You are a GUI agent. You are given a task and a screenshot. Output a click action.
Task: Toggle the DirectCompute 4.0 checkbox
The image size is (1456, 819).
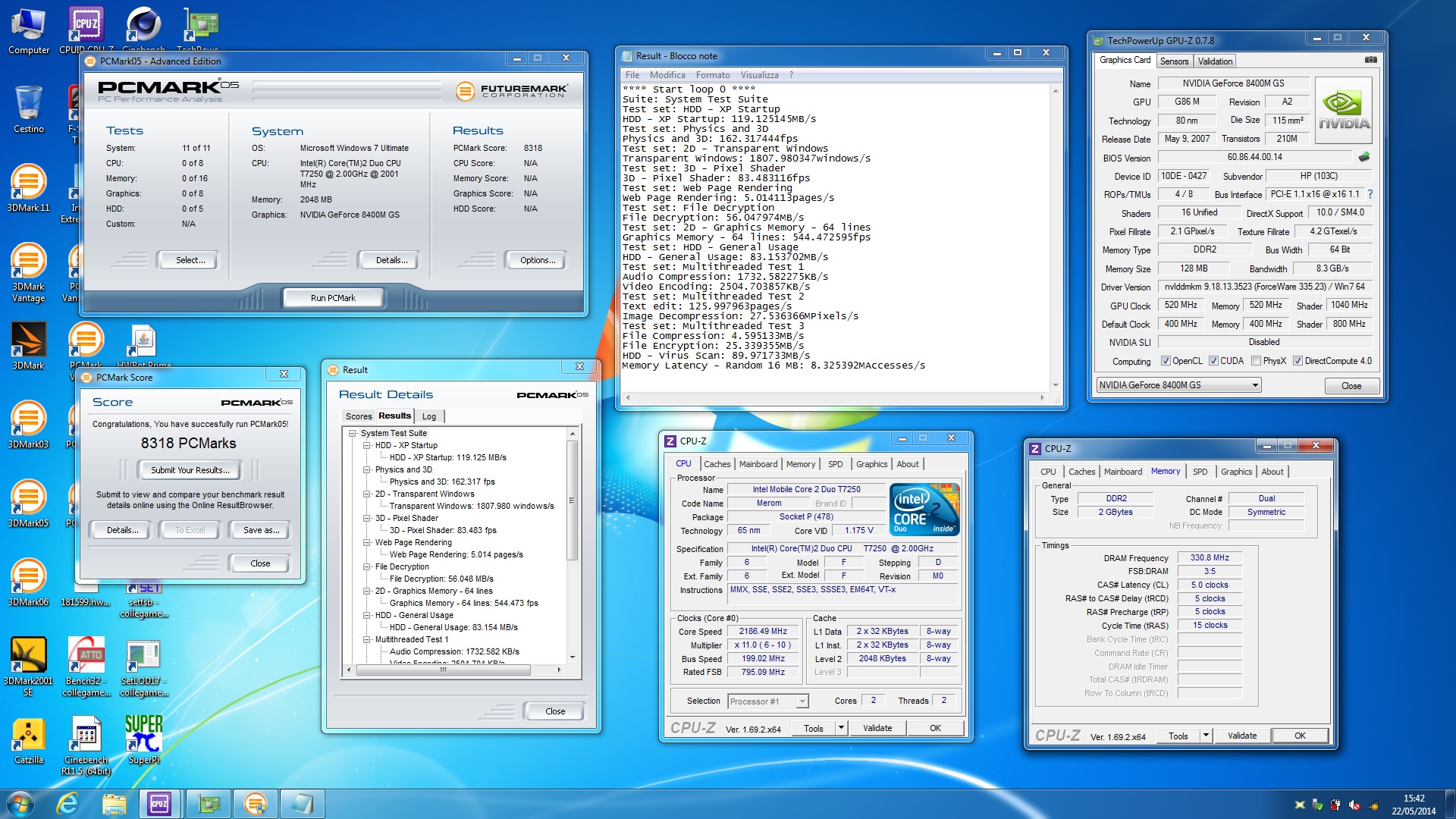(x=1298, y=361)
